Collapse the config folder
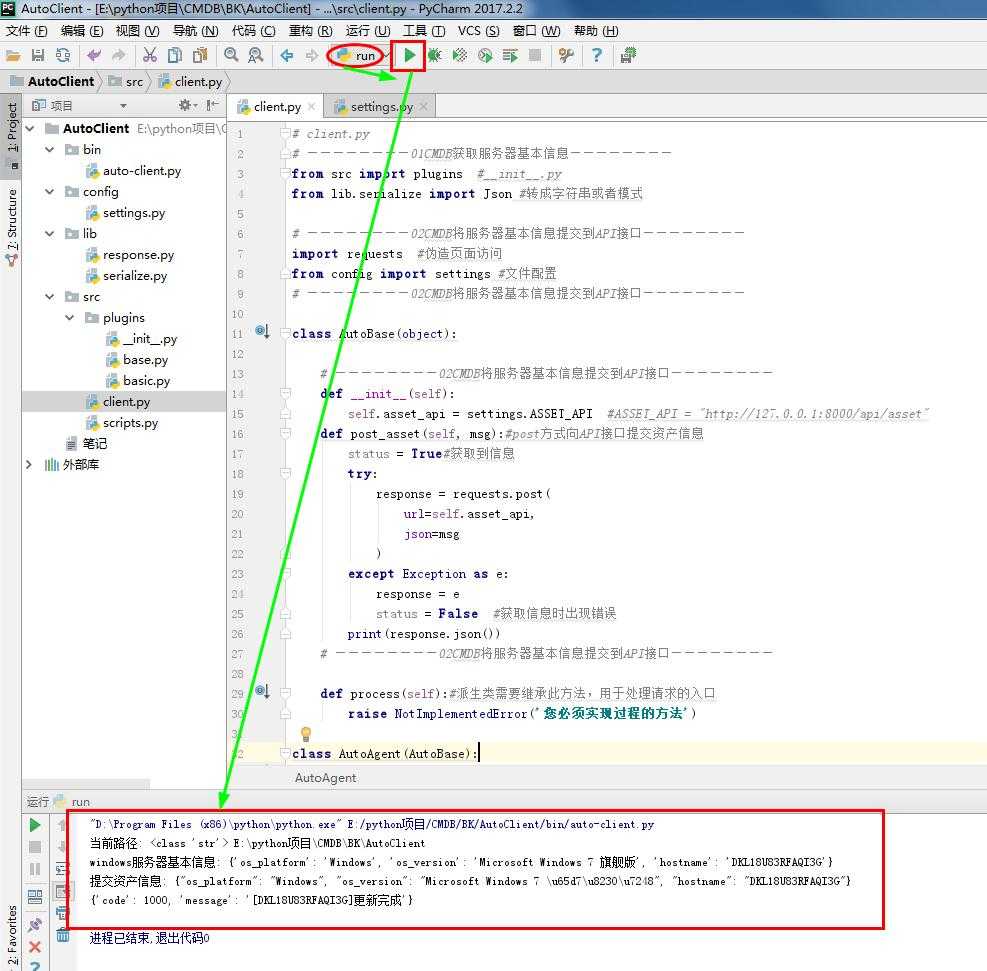The height and width of the screenshot is (971, 987). coord(50,192)
